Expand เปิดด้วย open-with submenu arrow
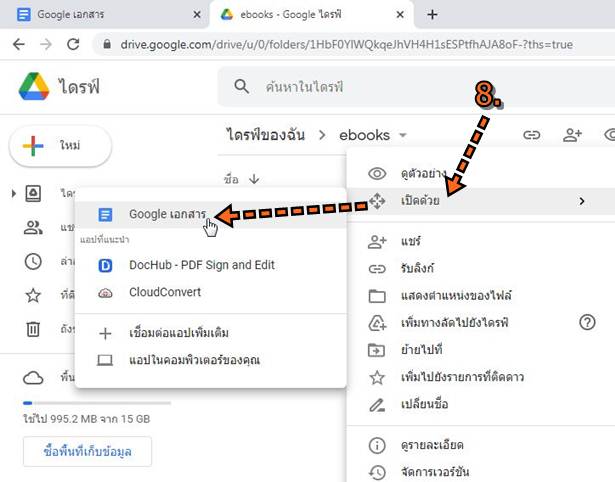Screen dimensions: 615x482 point(582,201)
